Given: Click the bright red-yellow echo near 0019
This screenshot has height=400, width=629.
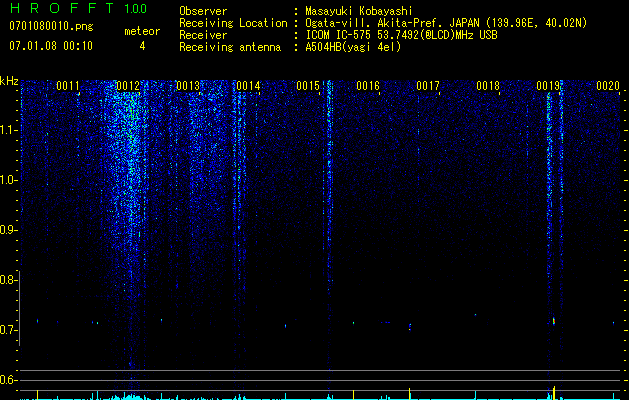Looking at the screenshot, I should click(554, 321).
